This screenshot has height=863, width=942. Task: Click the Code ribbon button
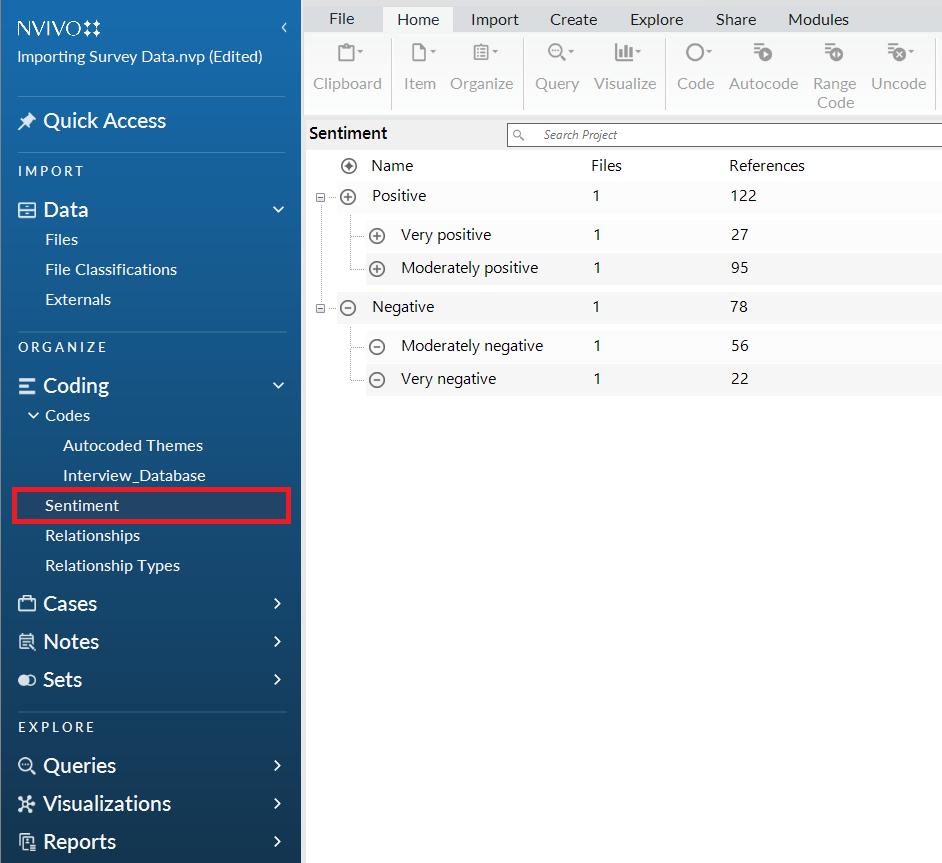pyautogui.click(x=696, y=67)
